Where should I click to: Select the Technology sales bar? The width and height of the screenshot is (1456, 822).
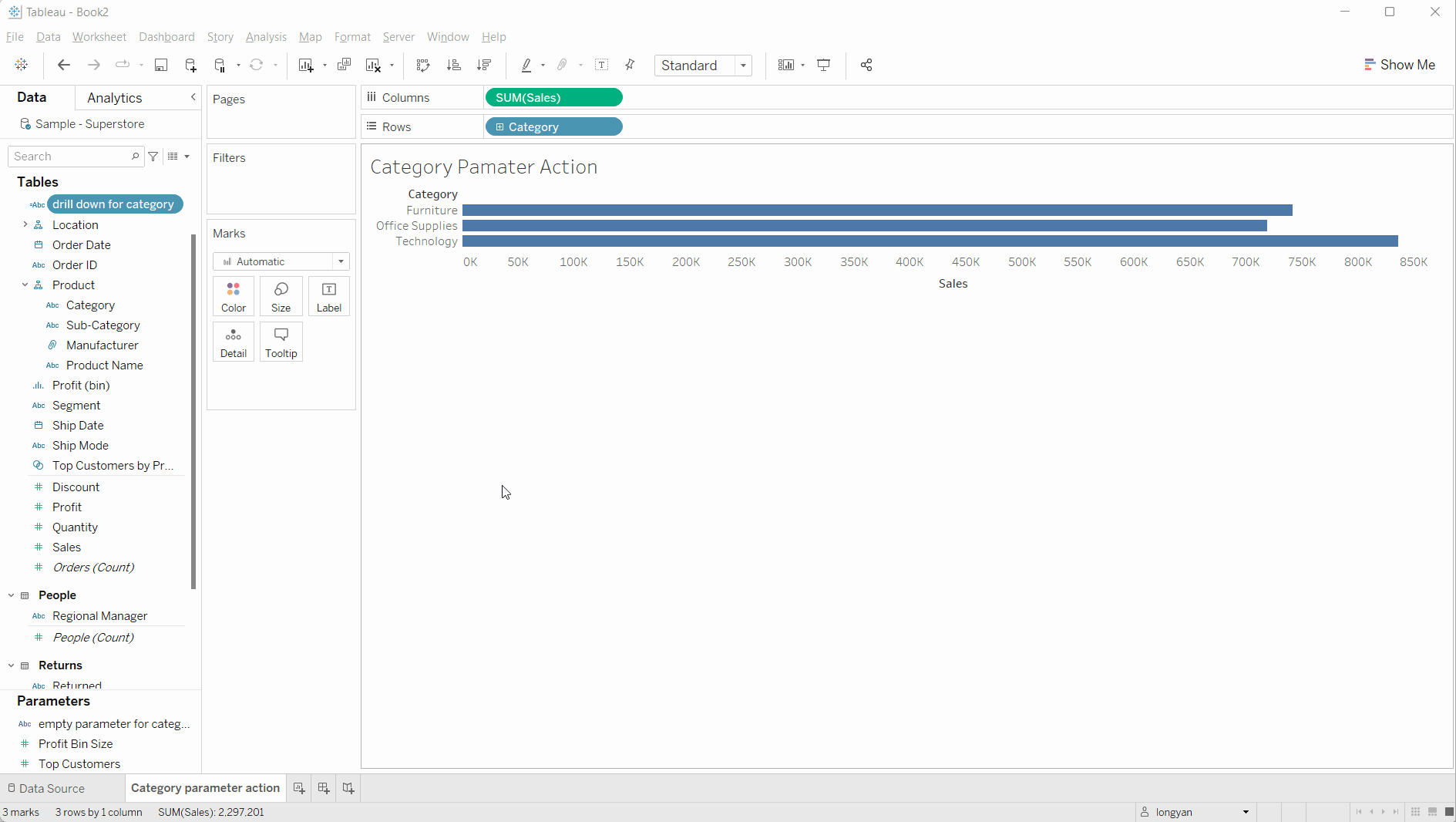click(x=930, y=241)
